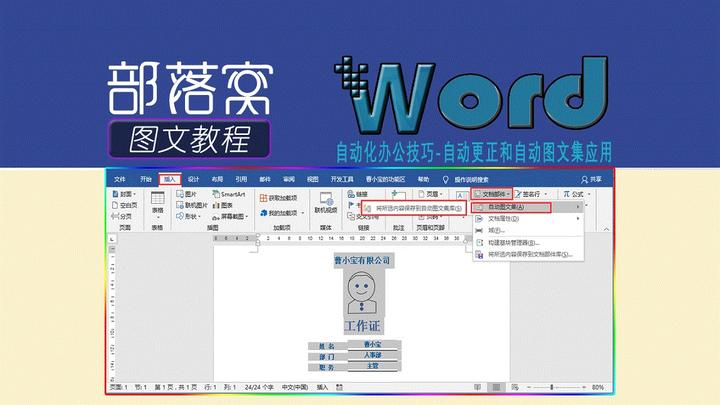Choose the 域 field menu item
Image resolution: width=720 pixels, height=405 pixels.
528,230
